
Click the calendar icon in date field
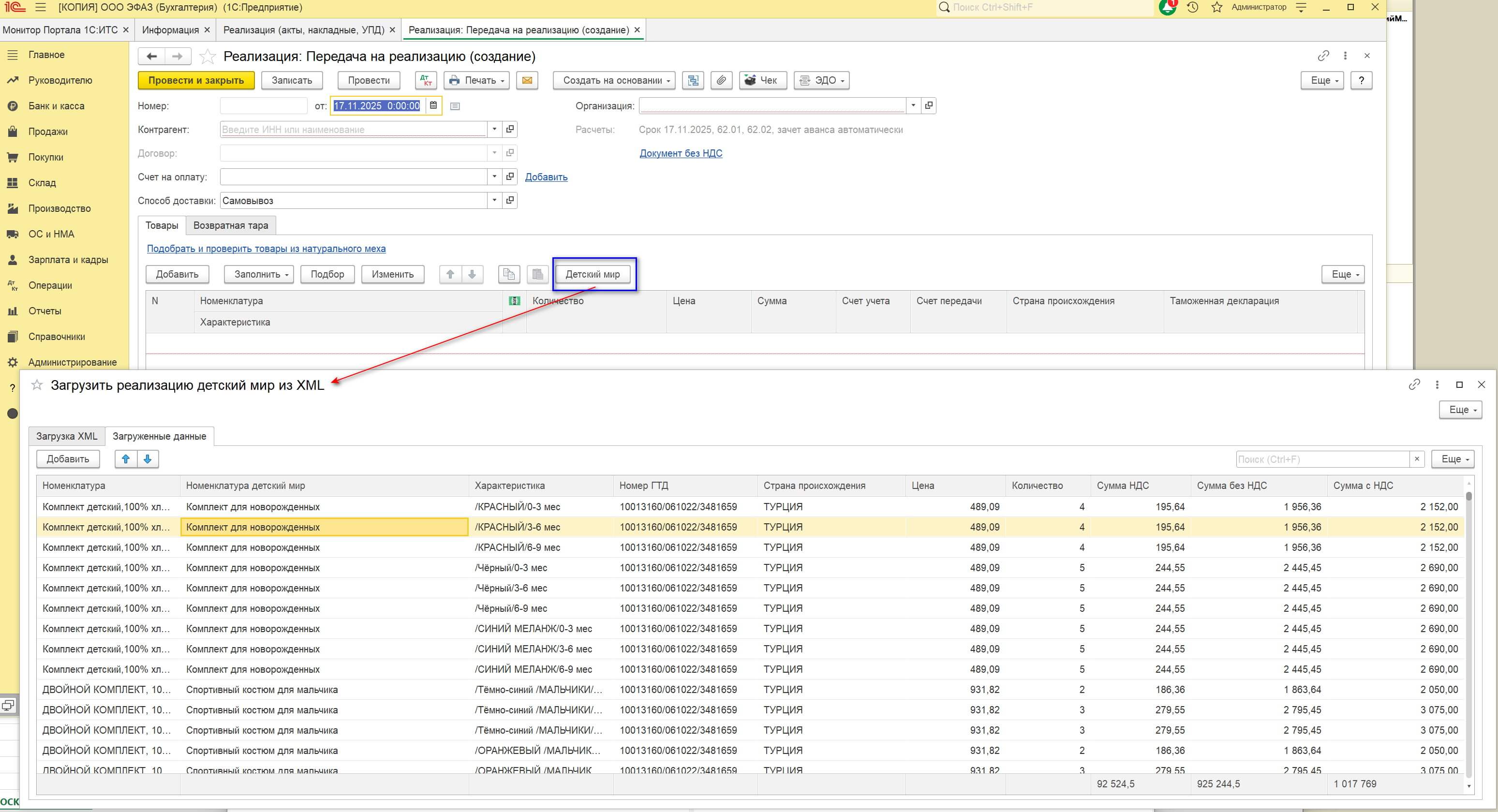point(433,106)
